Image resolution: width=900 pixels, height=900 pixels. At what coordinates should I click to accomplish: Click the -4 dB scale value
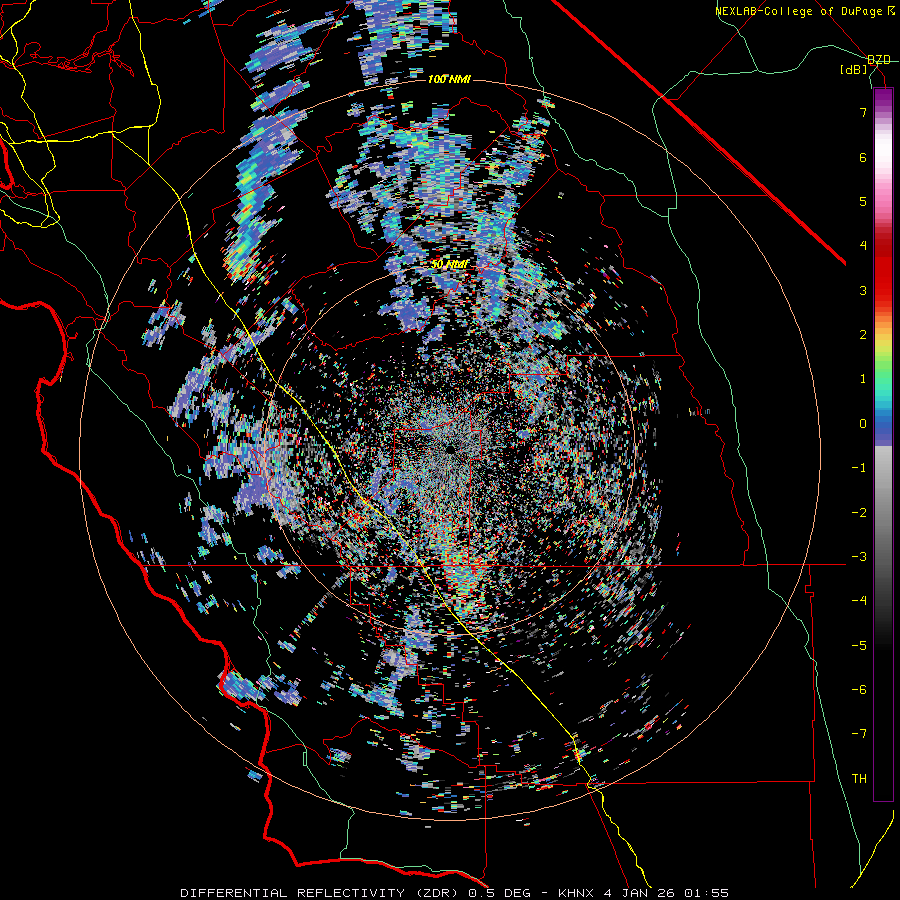coord(859,601)
